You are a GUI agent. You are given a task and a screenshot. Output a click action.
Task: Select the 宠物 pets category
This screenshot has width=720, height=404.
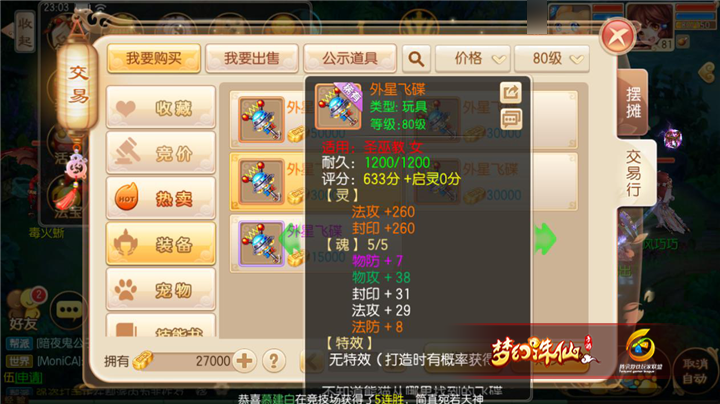click(161, 290)
